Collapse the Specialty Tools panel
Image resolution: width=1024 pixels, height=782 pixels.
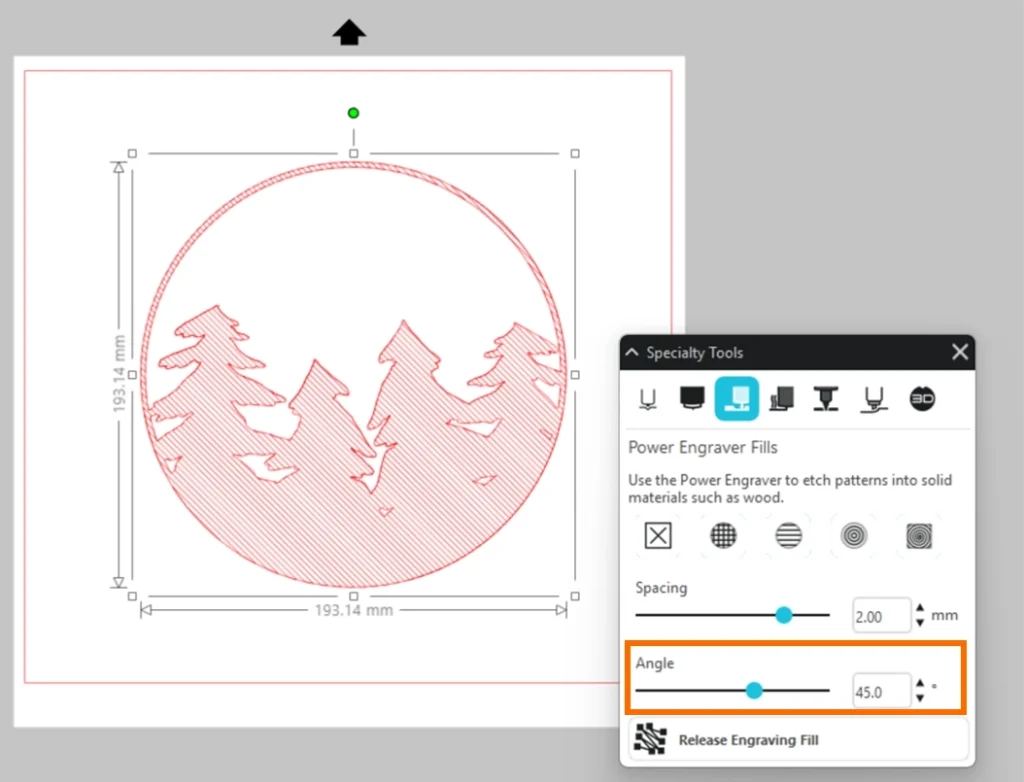click(632, 353)
